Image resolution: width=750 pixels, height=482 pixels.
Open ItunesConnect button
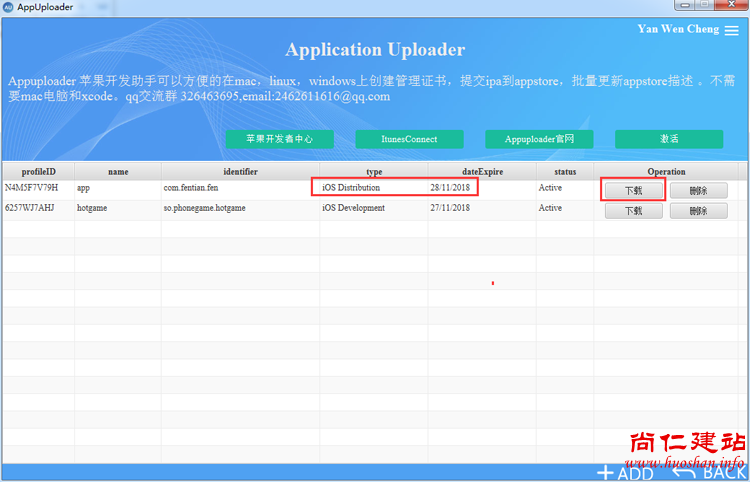(409, 139)
